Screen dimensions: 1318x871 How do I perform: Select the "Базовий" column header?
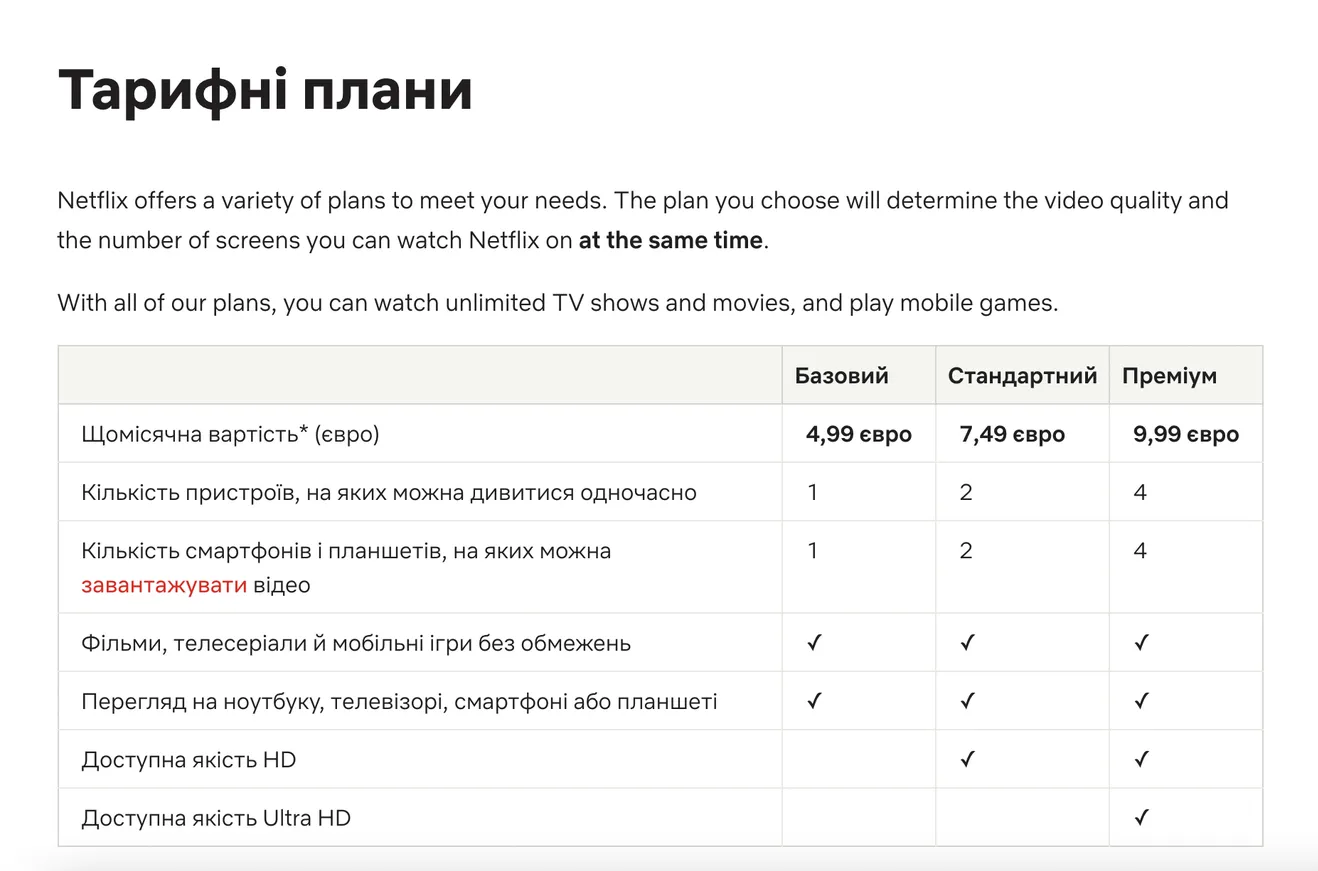[842, 376]
